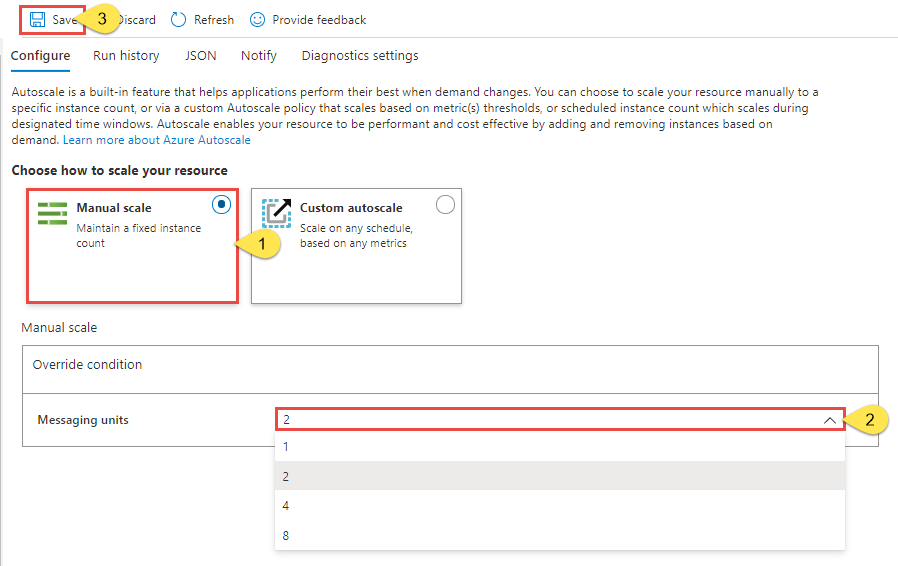Open the Notify tab
The image size is (898, 566).
(x=259, y=56)
